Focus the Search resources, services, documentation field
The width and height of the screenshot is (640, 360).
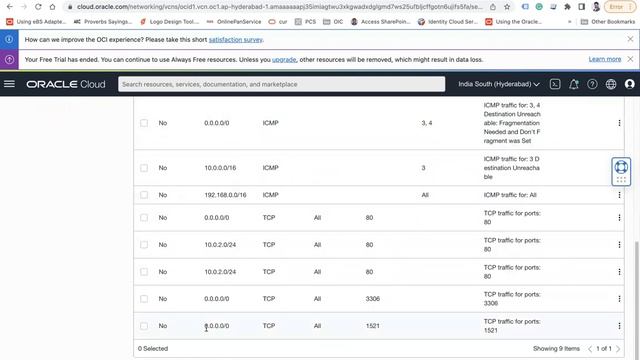pyautogui.click(x=282, y=84)
